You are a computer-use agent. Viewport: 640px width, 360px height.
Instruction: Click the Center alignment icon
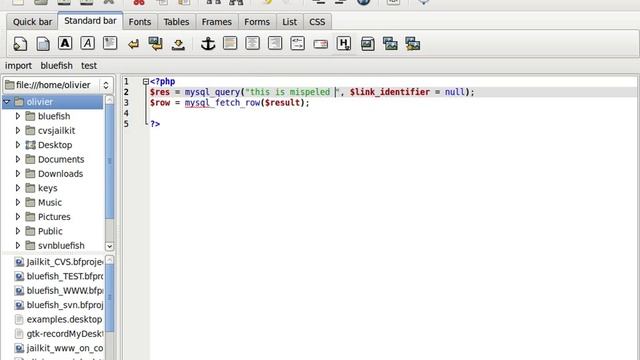click(253, 43)
